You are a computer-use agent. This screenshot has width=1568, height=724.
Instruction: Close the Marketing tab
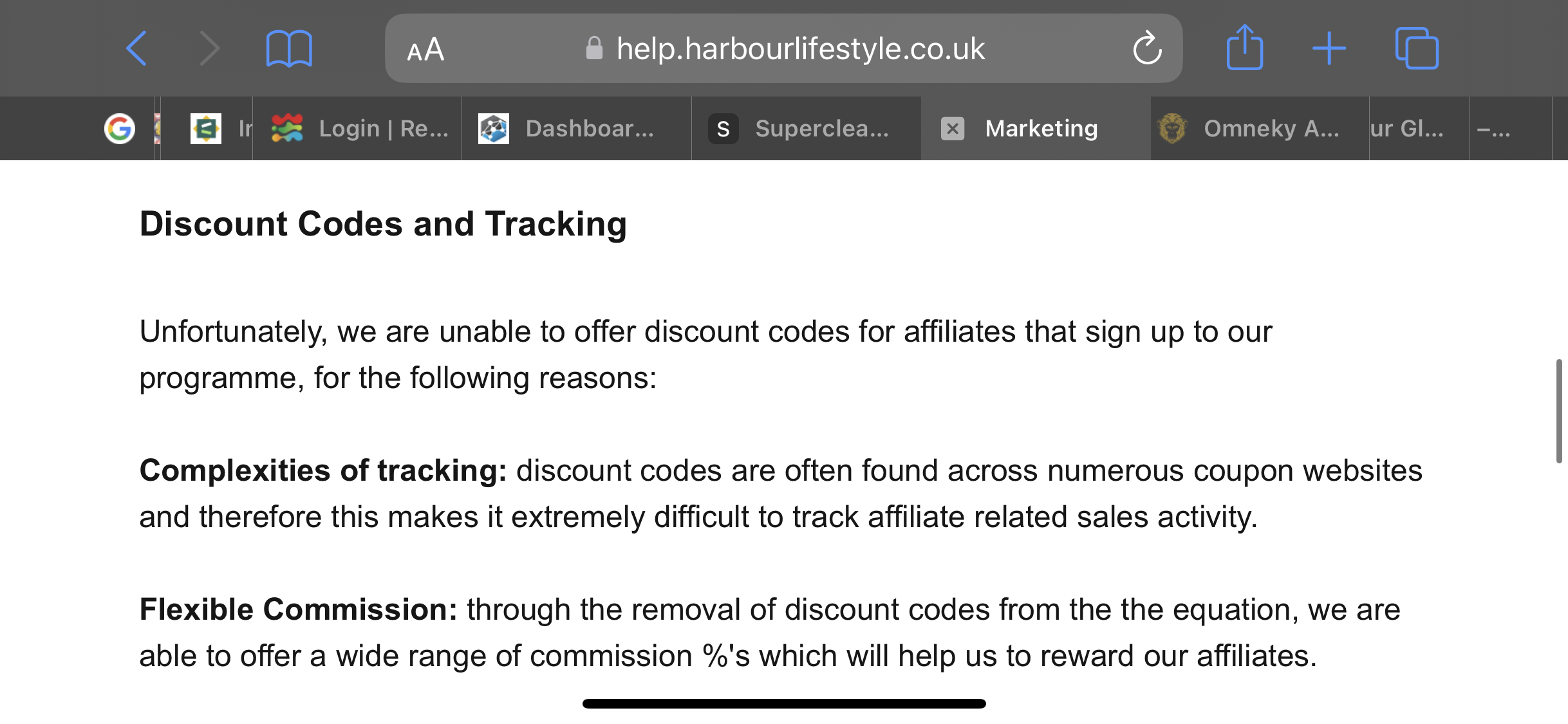click(953, 129)
